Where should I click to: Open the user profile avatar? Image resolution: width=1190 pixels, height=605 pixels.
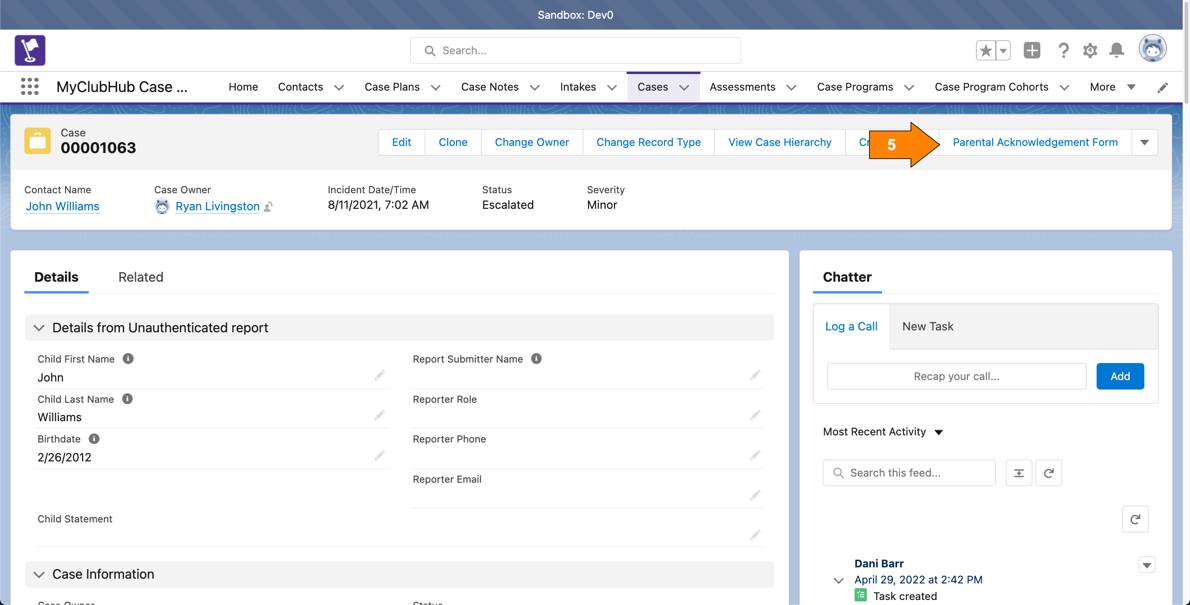point(1152,49)
